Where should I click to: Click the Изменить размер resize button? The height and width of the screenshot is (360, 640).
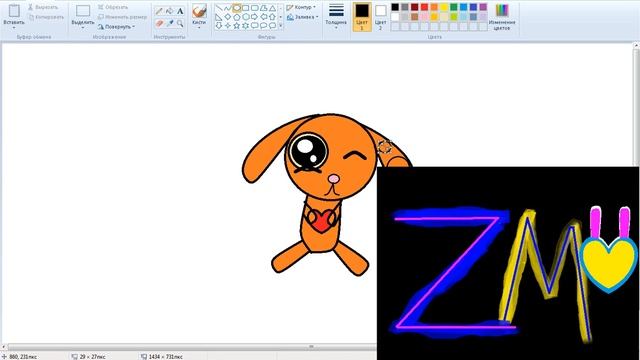pos(122,17)
